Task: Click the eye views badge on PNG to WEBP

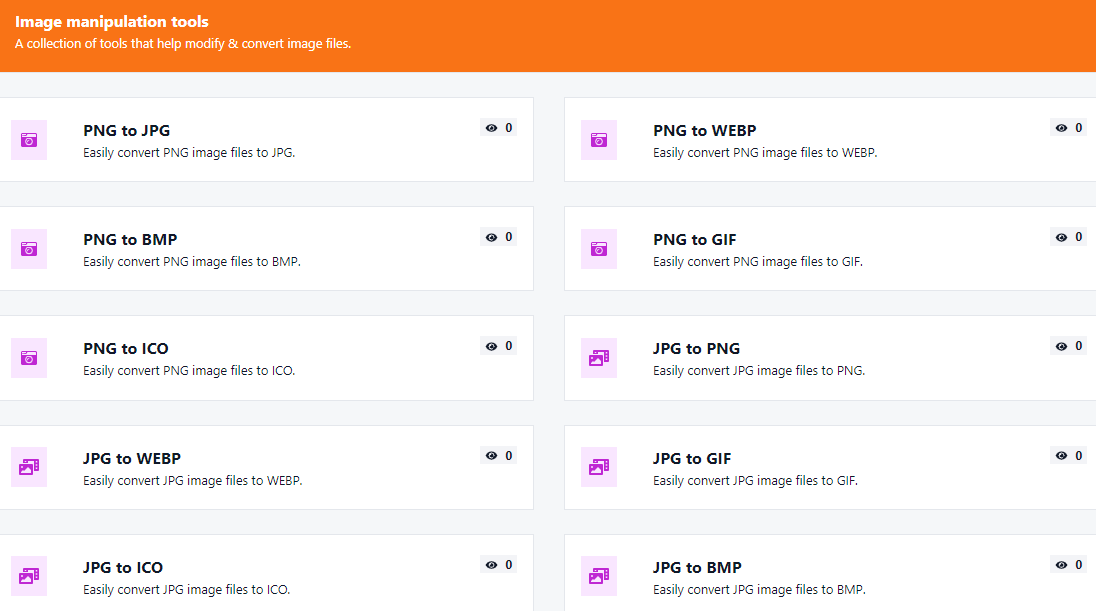Action: click(x=1069, y=128)
